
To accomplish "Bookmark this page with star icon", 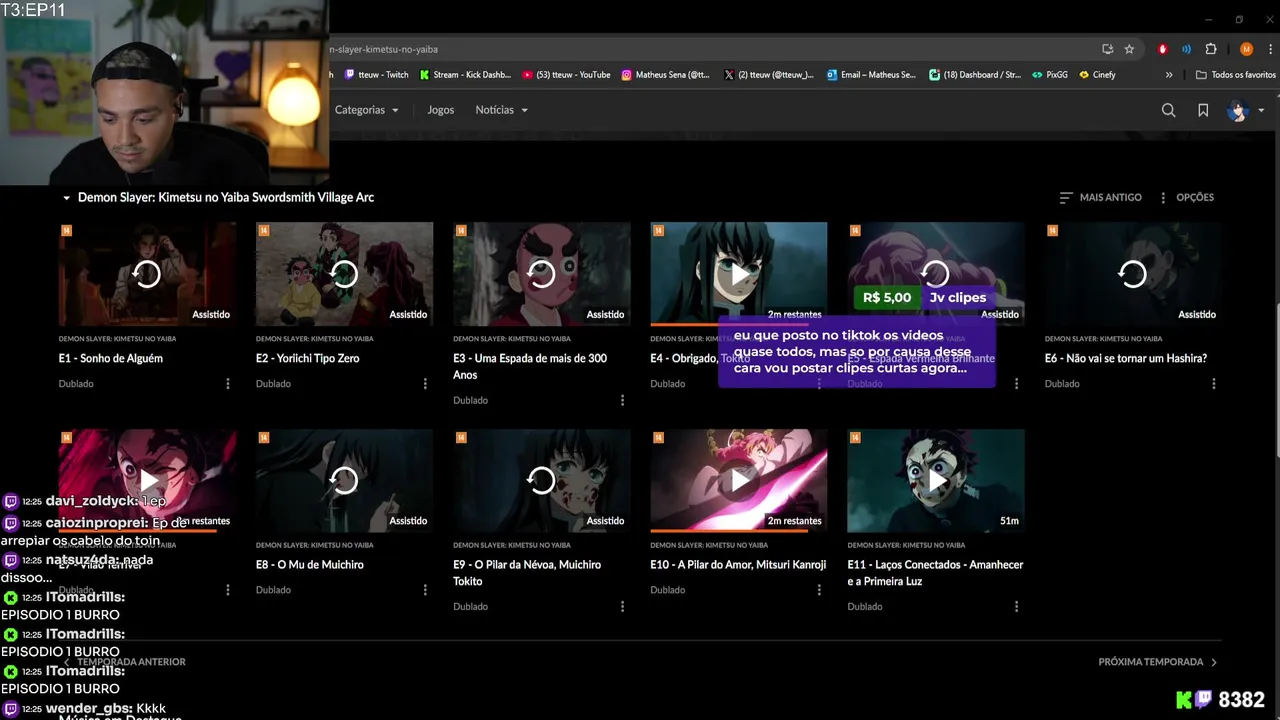I will [x=1129, y=49].
